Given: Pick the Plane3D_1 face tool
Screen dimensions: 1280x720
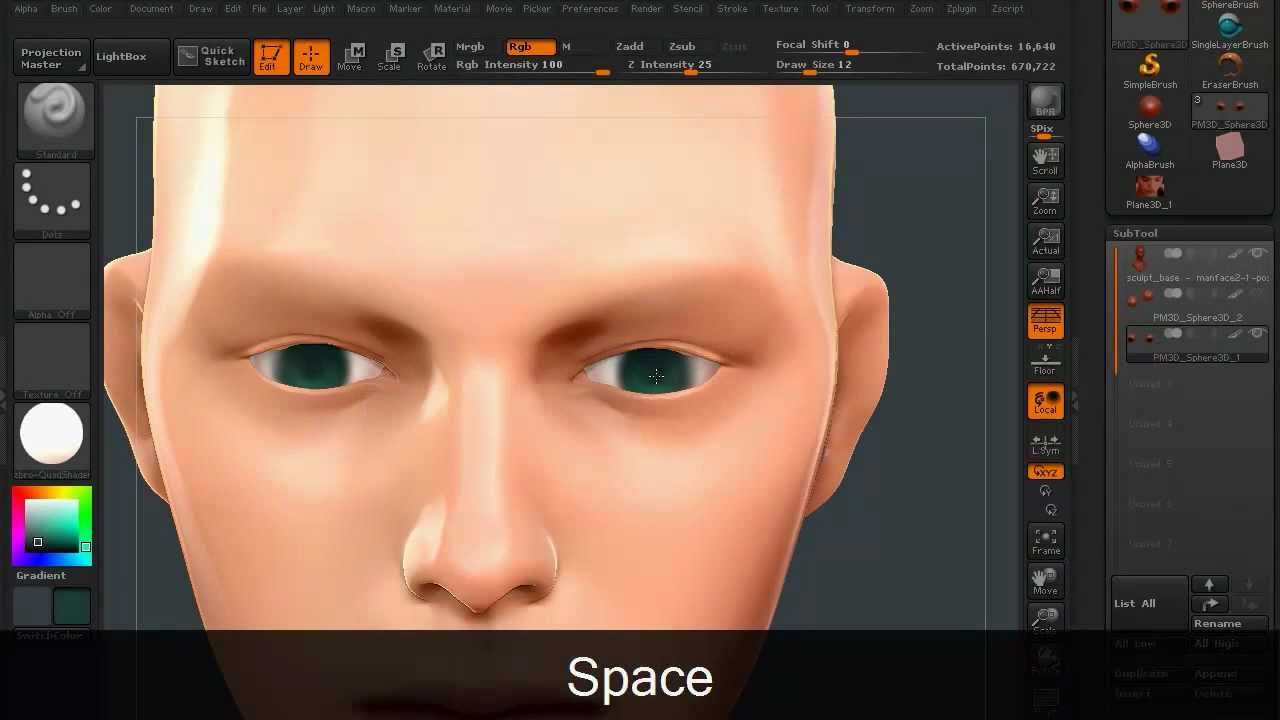Looking at the screenshot, I should pyautogui.click(x=1149, y=191).
